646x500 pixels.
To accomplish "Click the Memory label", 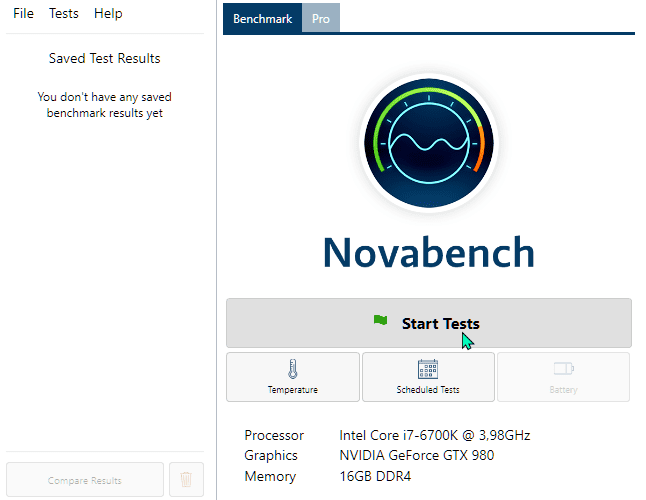I will click(270, 477).
